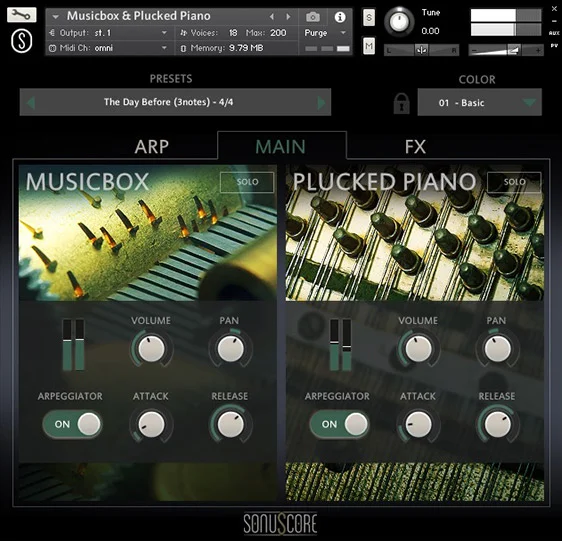Open the camera snapshot view
Screen dimensions: 562x541
[313, 17]
